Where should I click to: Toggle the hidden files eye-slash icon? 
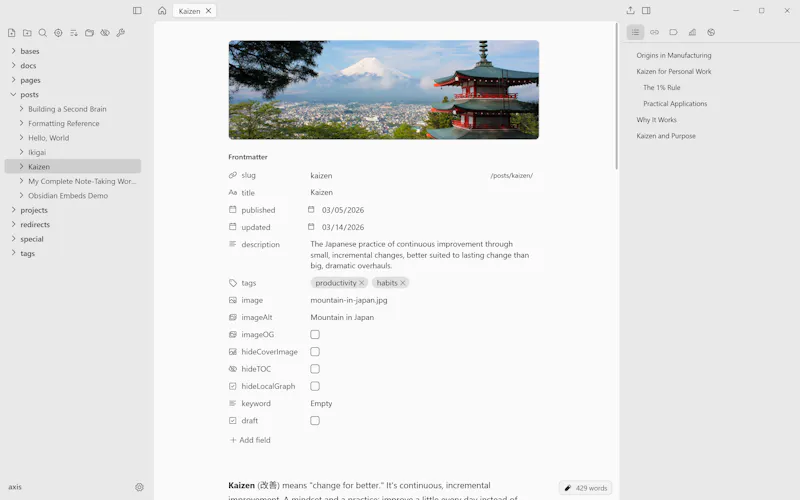tap(105, 33)
